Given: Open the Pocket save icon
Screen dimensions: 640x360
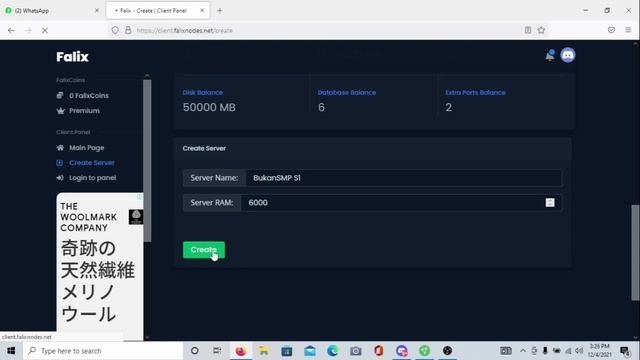Looking at the screenshot, I should point(611,30).
